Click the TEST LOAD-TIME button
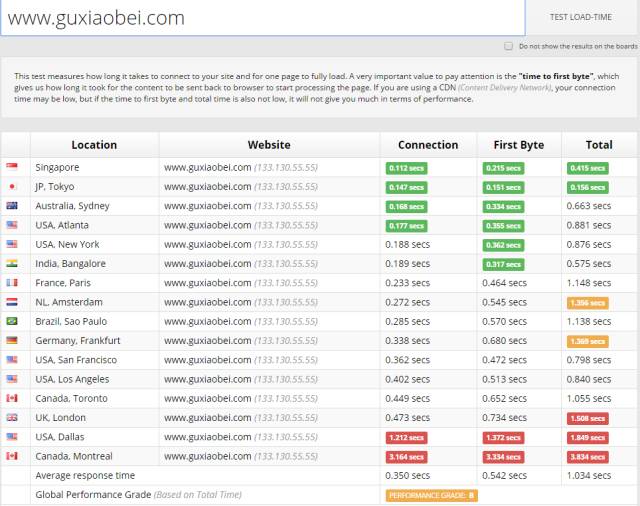 [580, 17]
